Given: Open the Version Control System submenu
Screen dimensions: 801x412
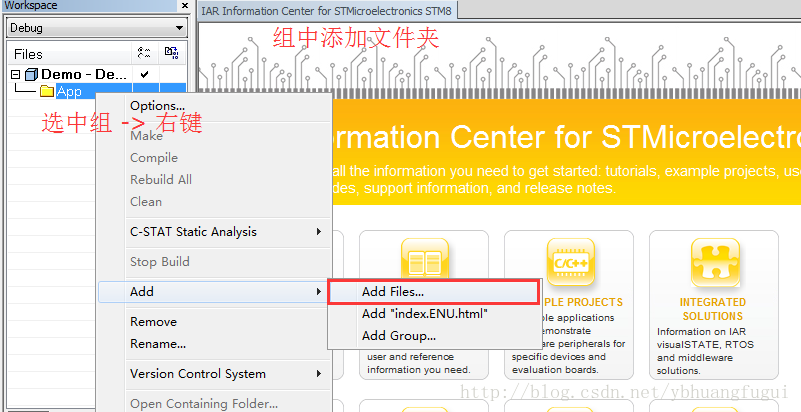Looking at the screenshot, I should pos(214,374).
